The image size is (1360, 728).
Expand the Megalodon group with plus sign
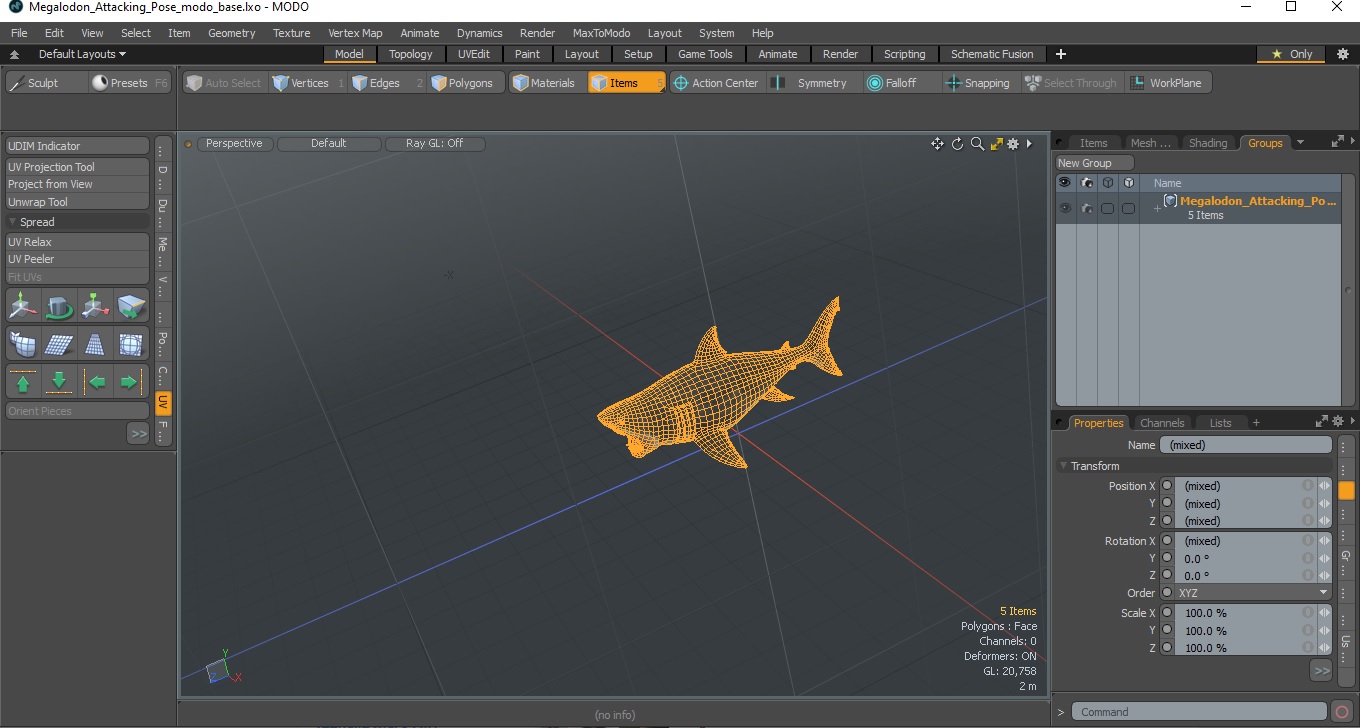point(1157,208)
